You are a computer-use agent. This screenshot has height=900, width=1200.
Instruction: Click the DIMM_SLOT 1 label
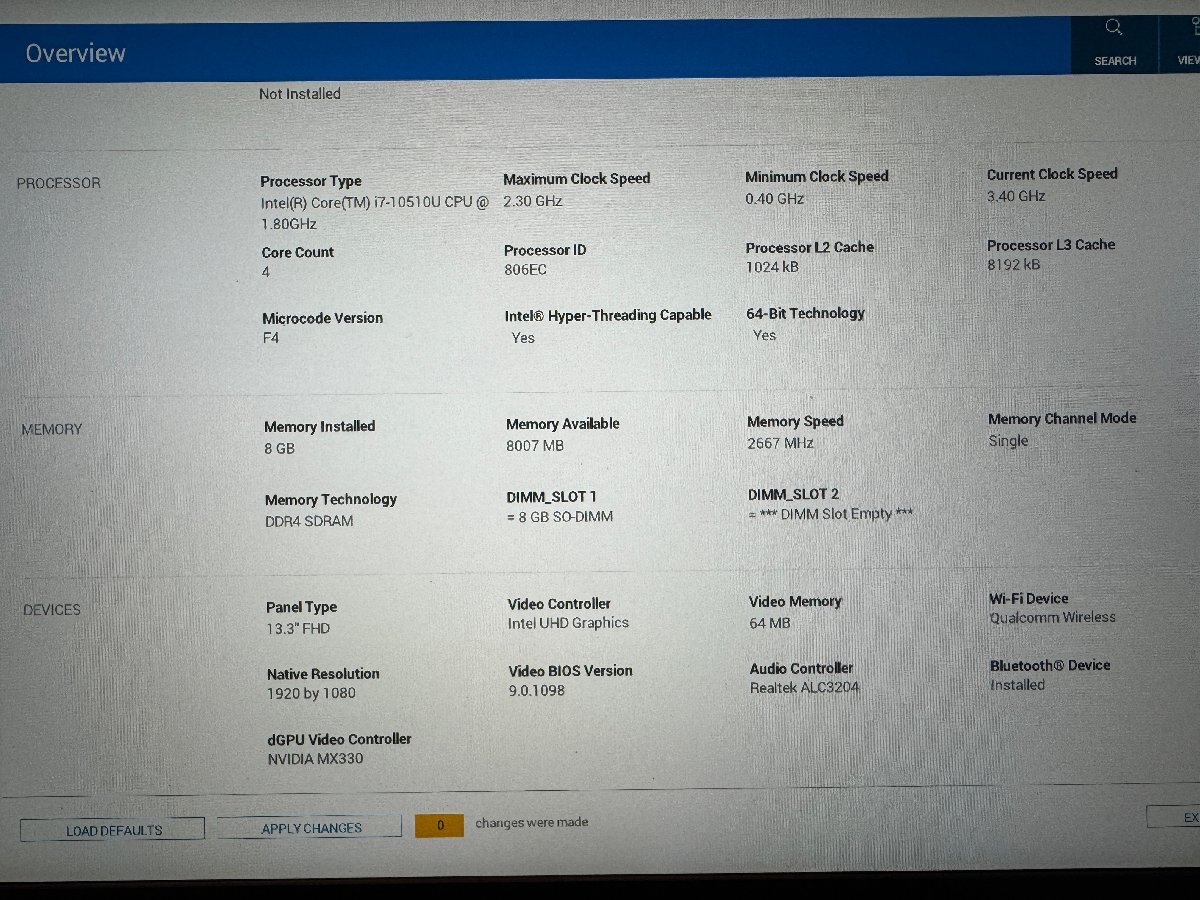point(552,497)
